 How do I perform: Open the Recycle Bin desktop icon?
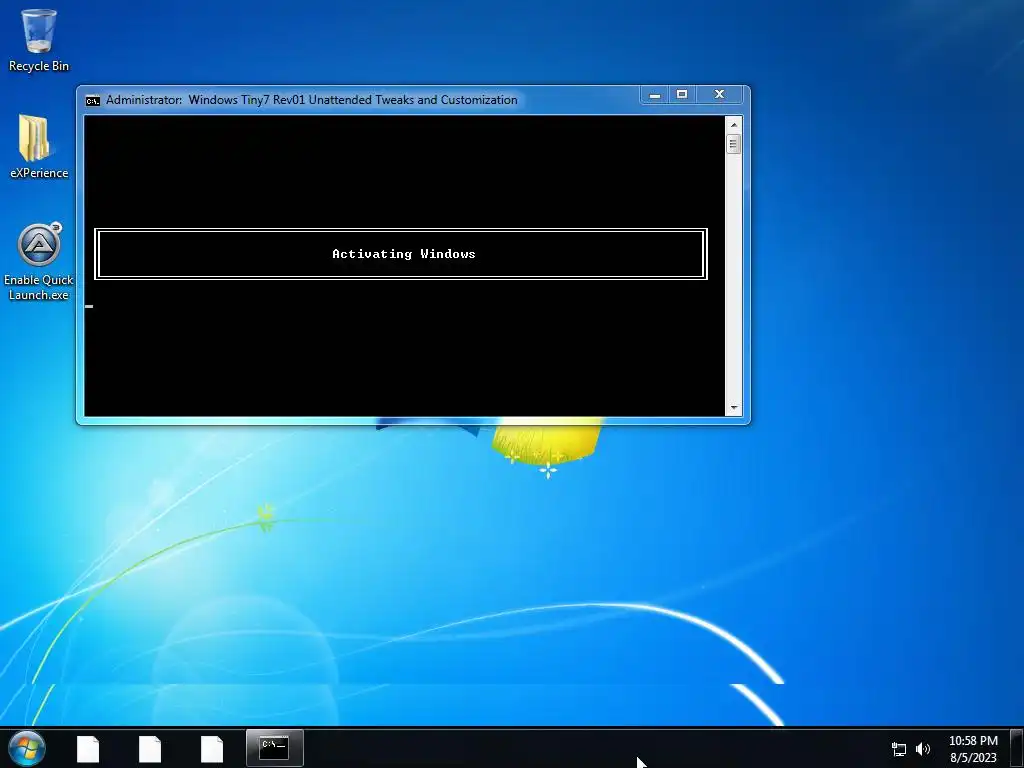coord(39,40)
